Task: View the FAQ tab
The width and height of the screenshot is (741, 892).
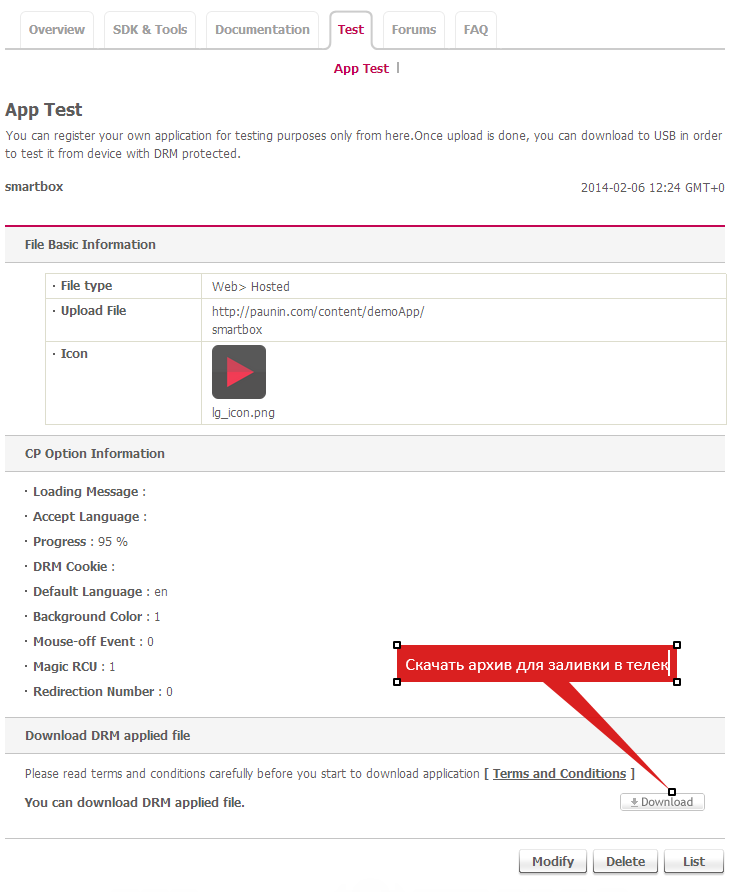Action: click(476, 30)
